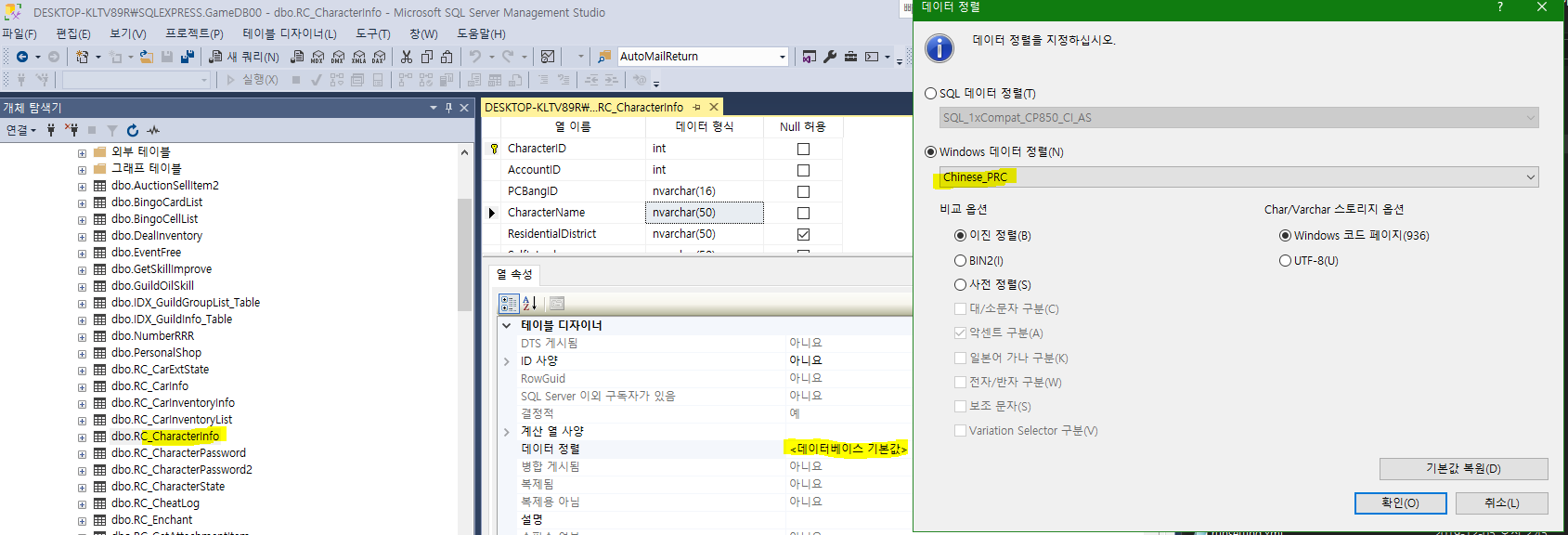Click the Paste clipboard icon

447,57
